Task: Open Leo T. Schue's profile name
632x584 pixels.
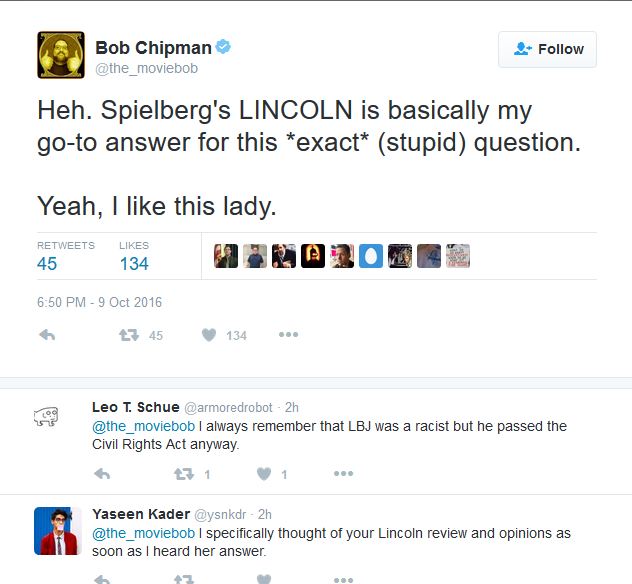Action: (135, 407)
